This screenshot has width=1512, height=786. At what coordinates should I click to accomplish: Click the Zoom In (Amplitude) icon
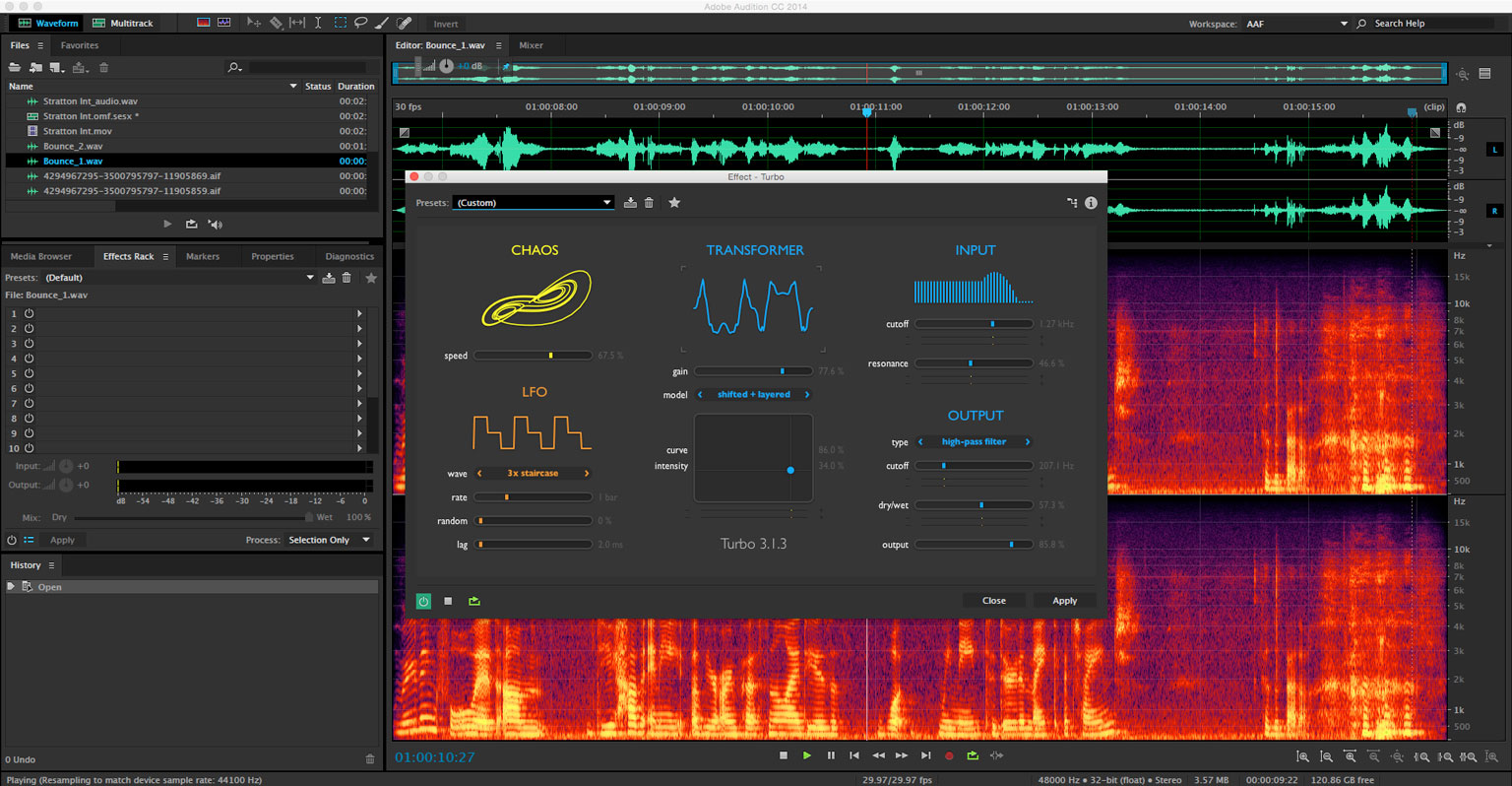pyautogui.click(x=1302, y=756)
